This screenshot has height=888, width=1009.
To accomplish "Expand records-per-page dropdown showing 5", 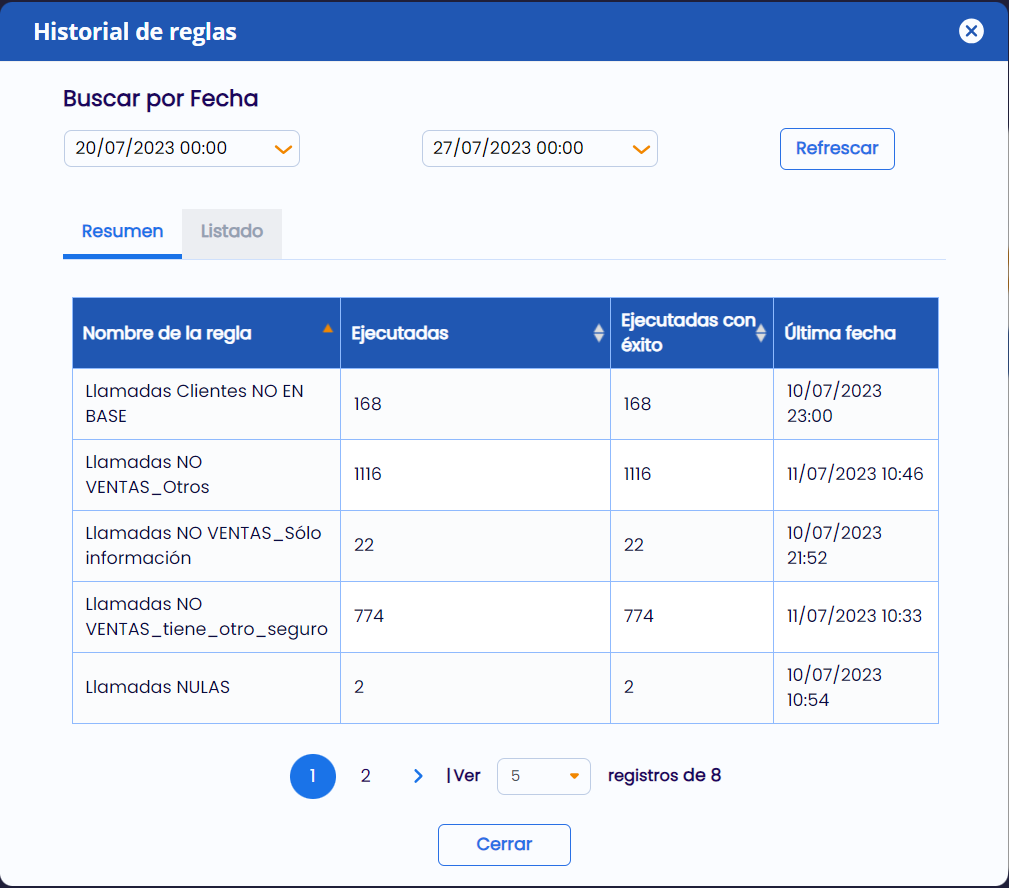I will [x=544, y=776].
